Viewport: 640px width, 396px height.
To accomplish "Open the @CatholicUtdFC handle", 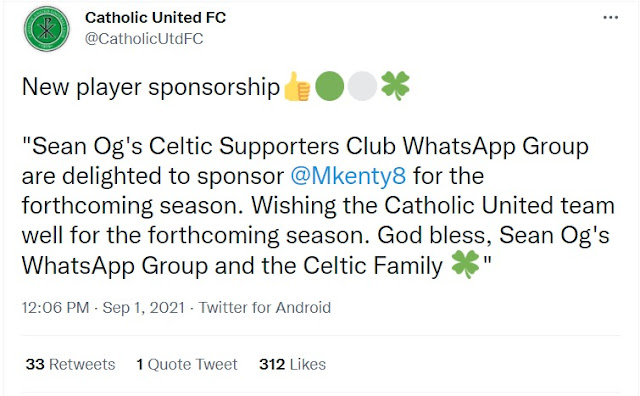I will (144, 39).
